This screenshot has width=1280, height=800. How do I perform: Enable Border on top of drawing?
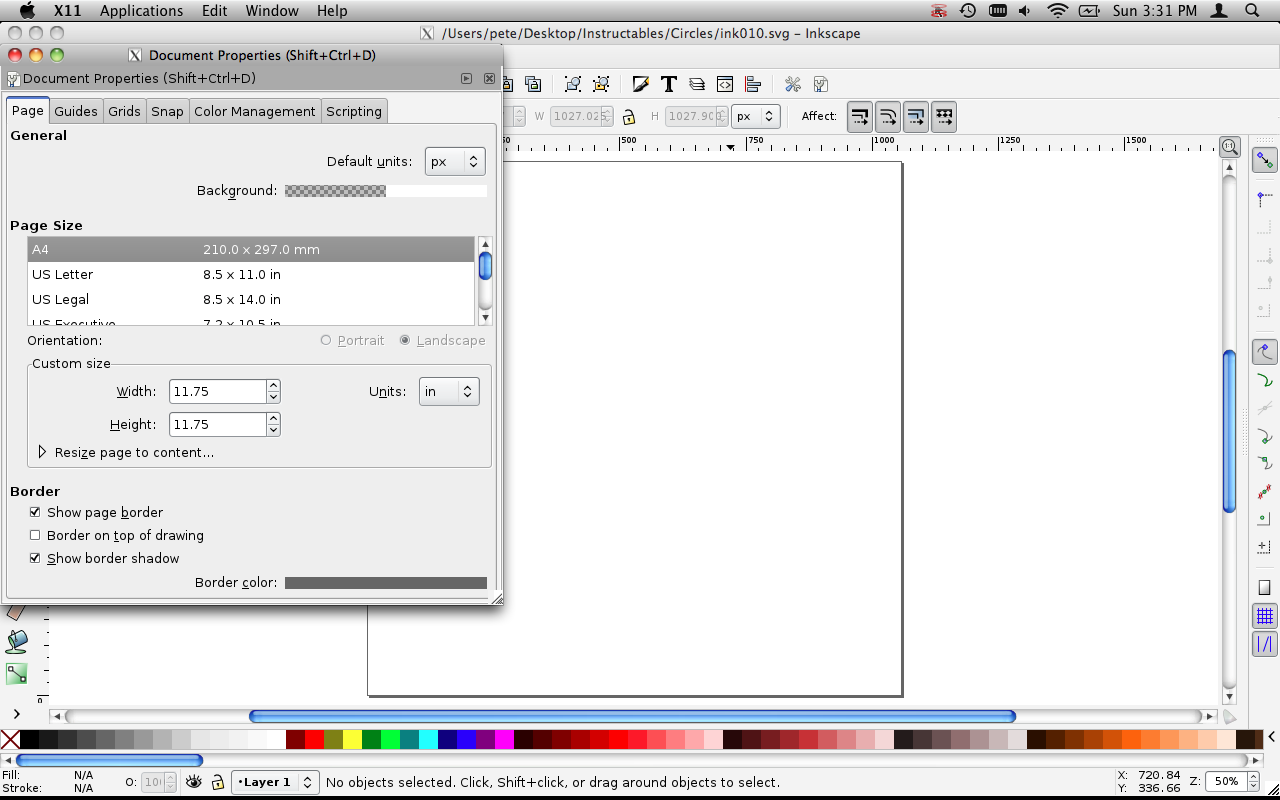coord(35,535)
